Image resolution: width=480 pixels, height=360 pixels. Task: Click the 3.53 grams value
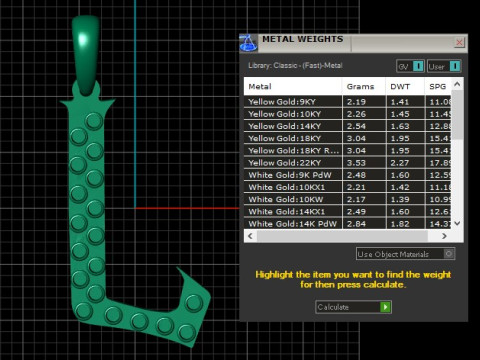[x=356, y=163]
